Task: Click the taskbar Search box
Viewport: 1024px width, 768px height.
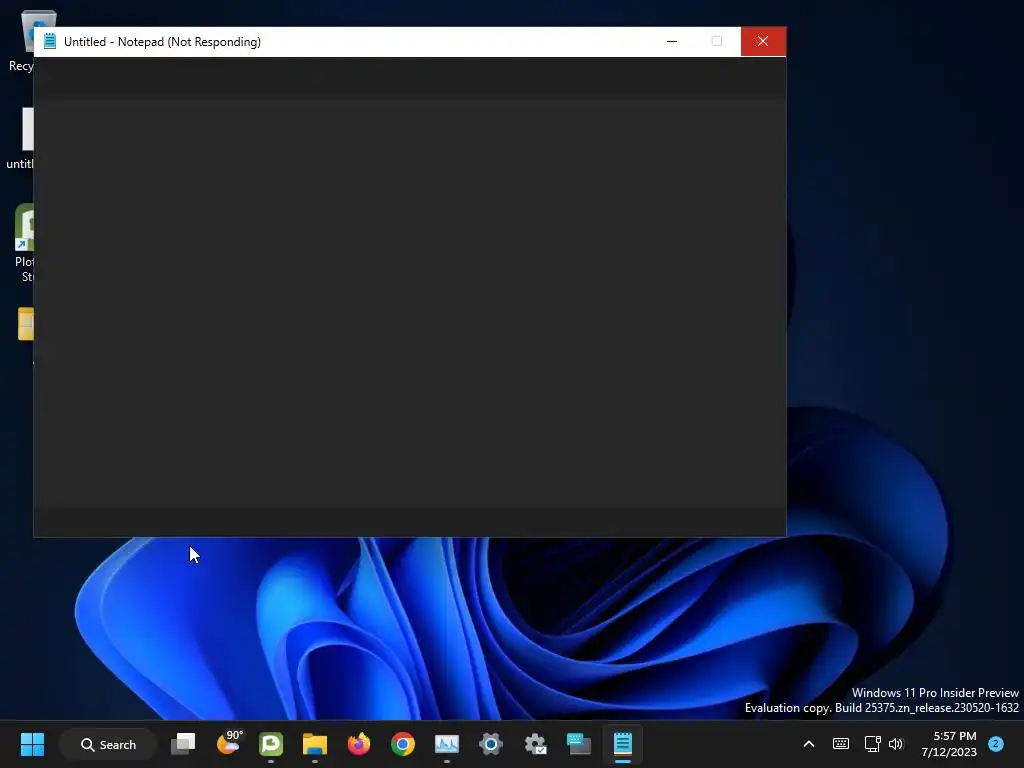Action: pos(108,744)
